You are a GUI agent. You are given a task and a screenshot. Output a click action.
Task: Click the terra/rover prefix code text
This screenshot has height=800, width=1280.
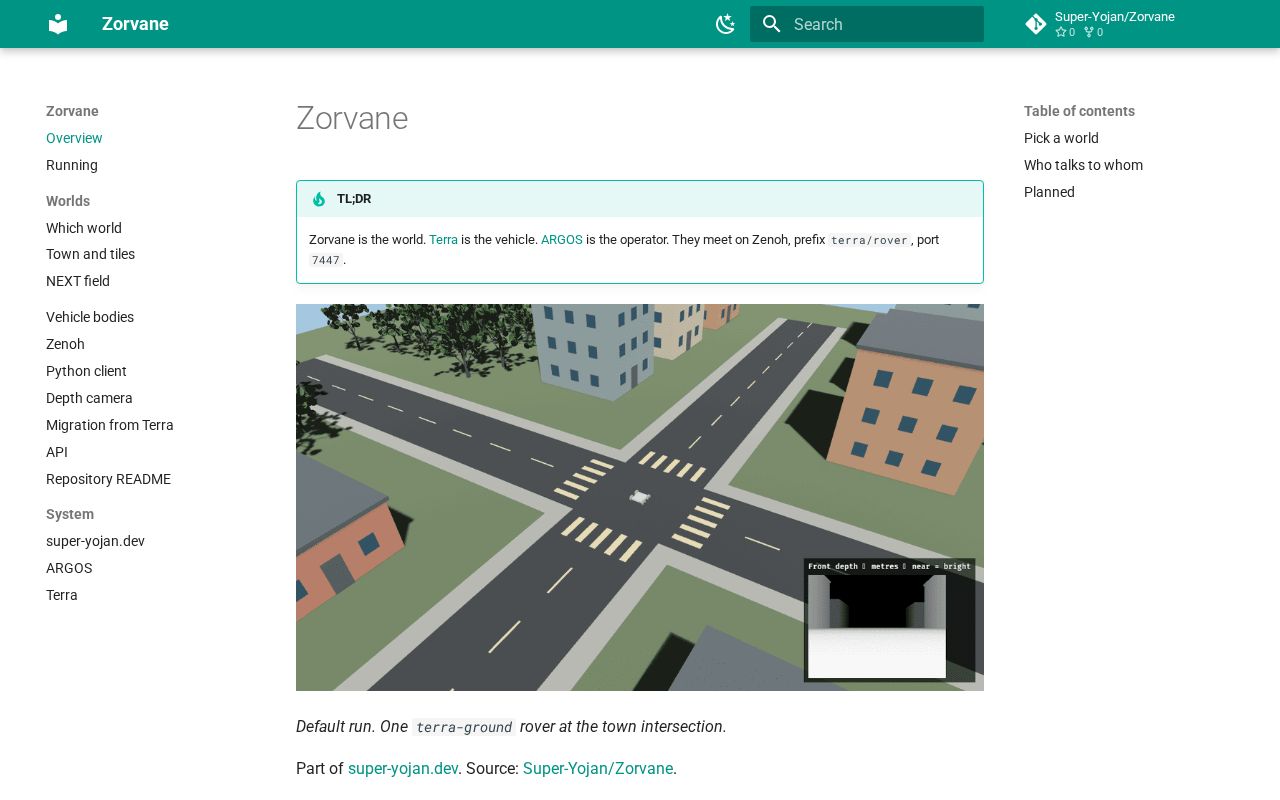(x=869, y=240)
